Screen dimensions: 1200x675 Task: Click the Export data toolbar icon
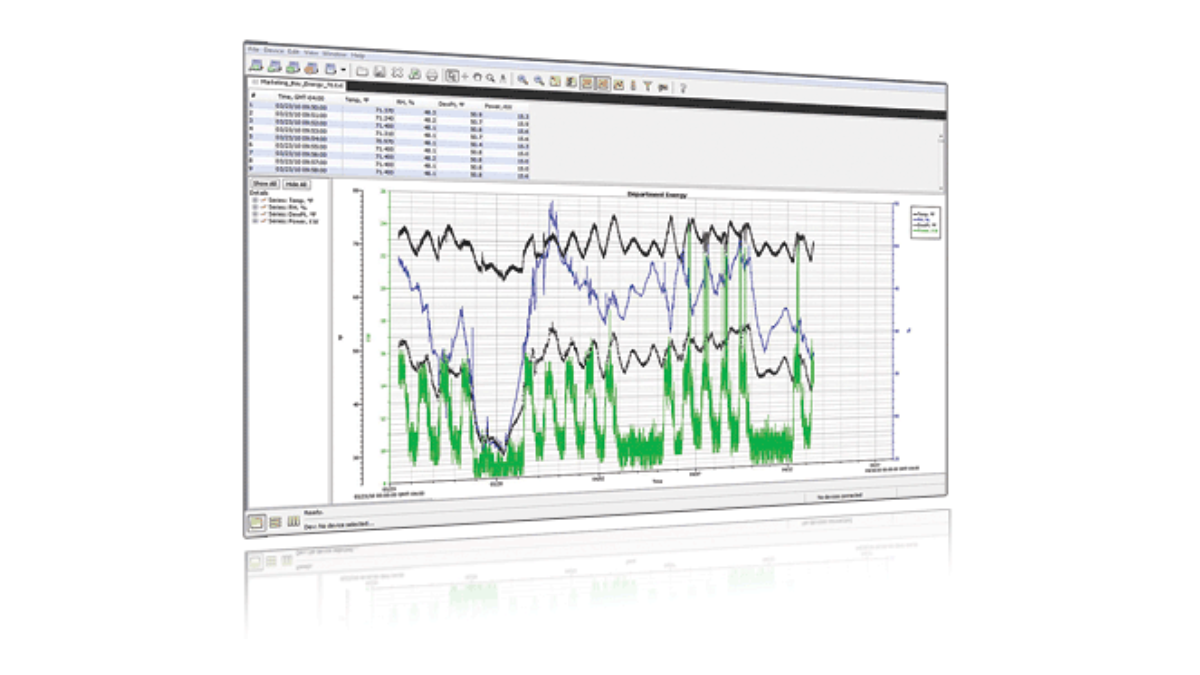pos(415,74)
